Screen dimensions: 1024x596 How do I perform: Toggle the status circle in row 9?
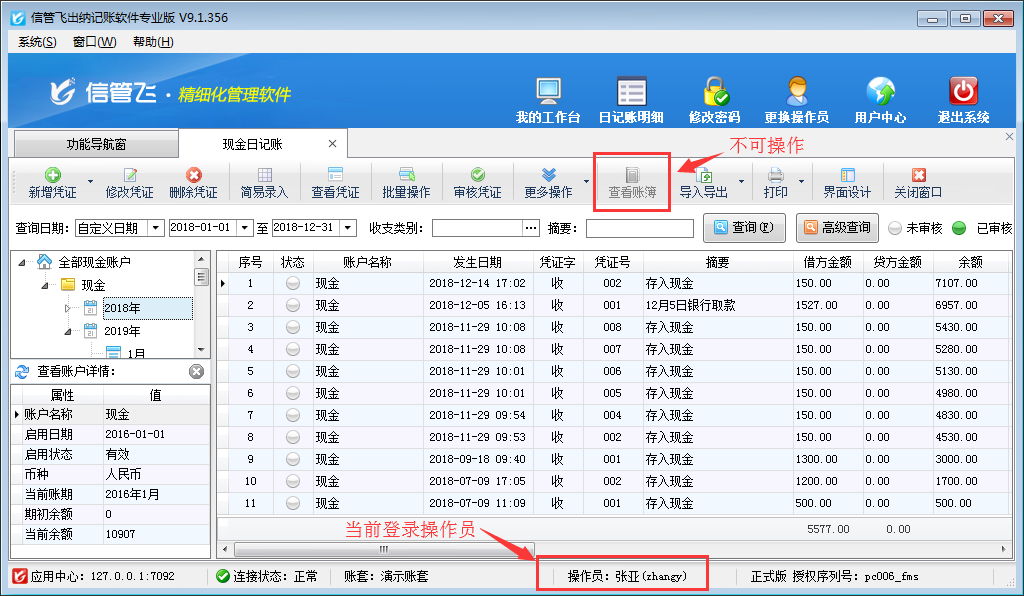click(x=293, y=460)
